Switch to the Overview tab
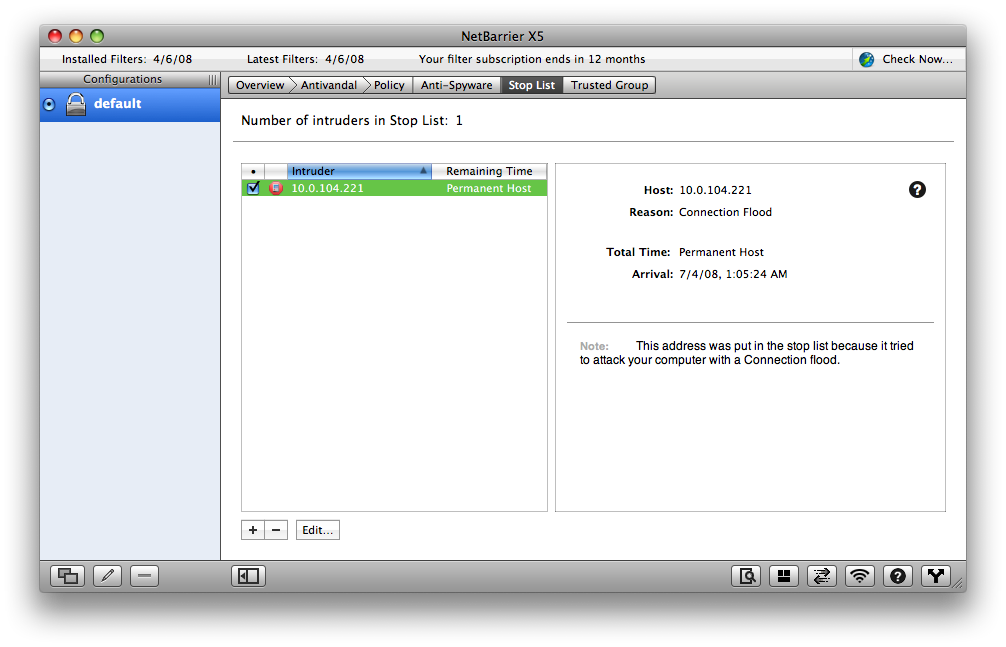Viewport: 1006px width, 647px height. (x=259, y=85)
